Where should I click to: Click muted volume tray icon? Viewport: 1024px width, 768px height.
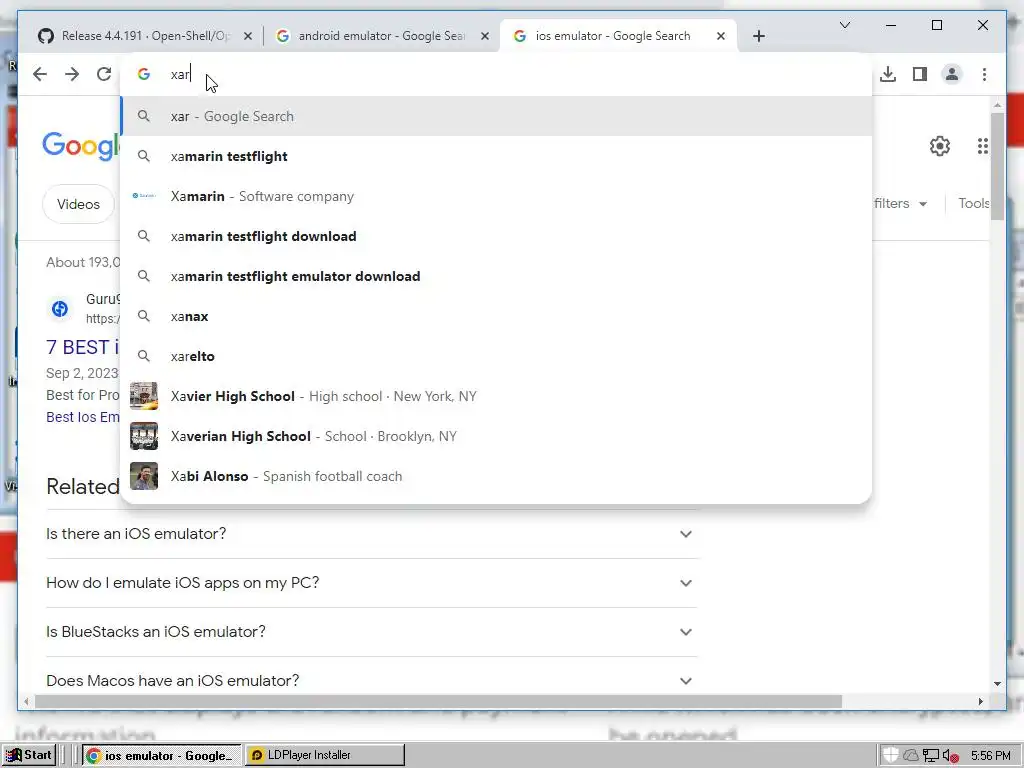[x=951, y=756]
